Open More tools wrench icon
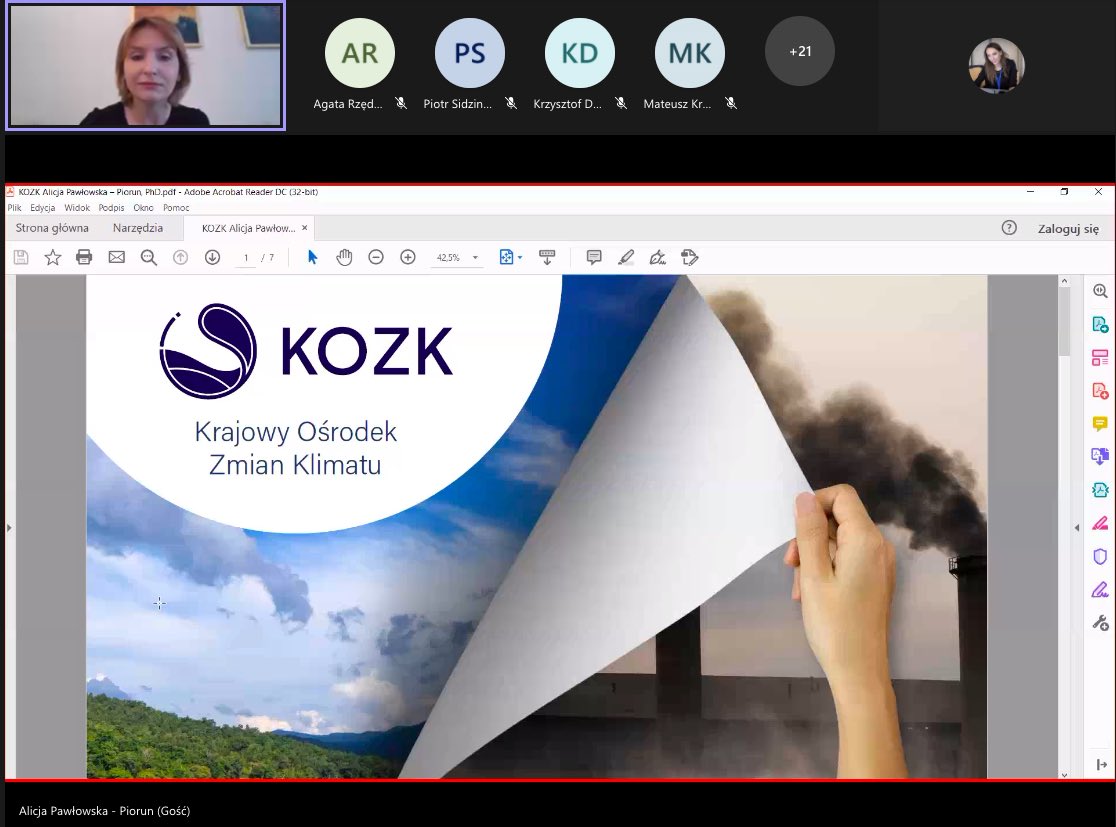This screenshot has height=827, width=1116. 1100,623
